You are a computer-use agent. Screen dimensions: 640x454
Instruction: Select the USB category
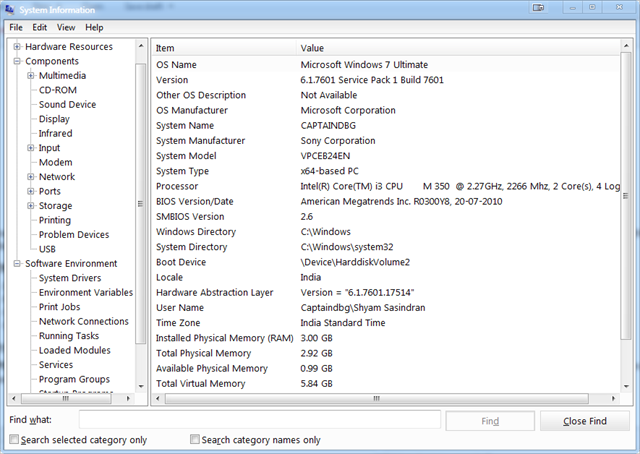tap(47, 249)
